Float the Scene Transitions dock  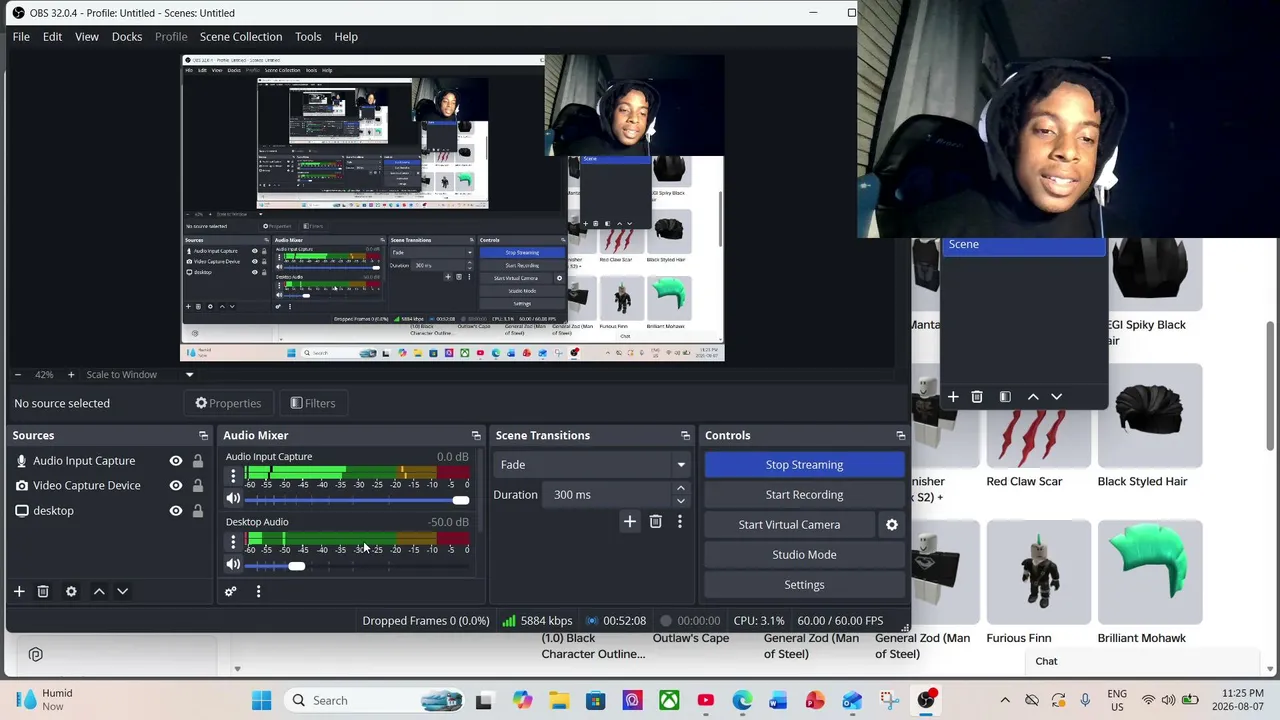pyautogui.click(x=685, y=435)
